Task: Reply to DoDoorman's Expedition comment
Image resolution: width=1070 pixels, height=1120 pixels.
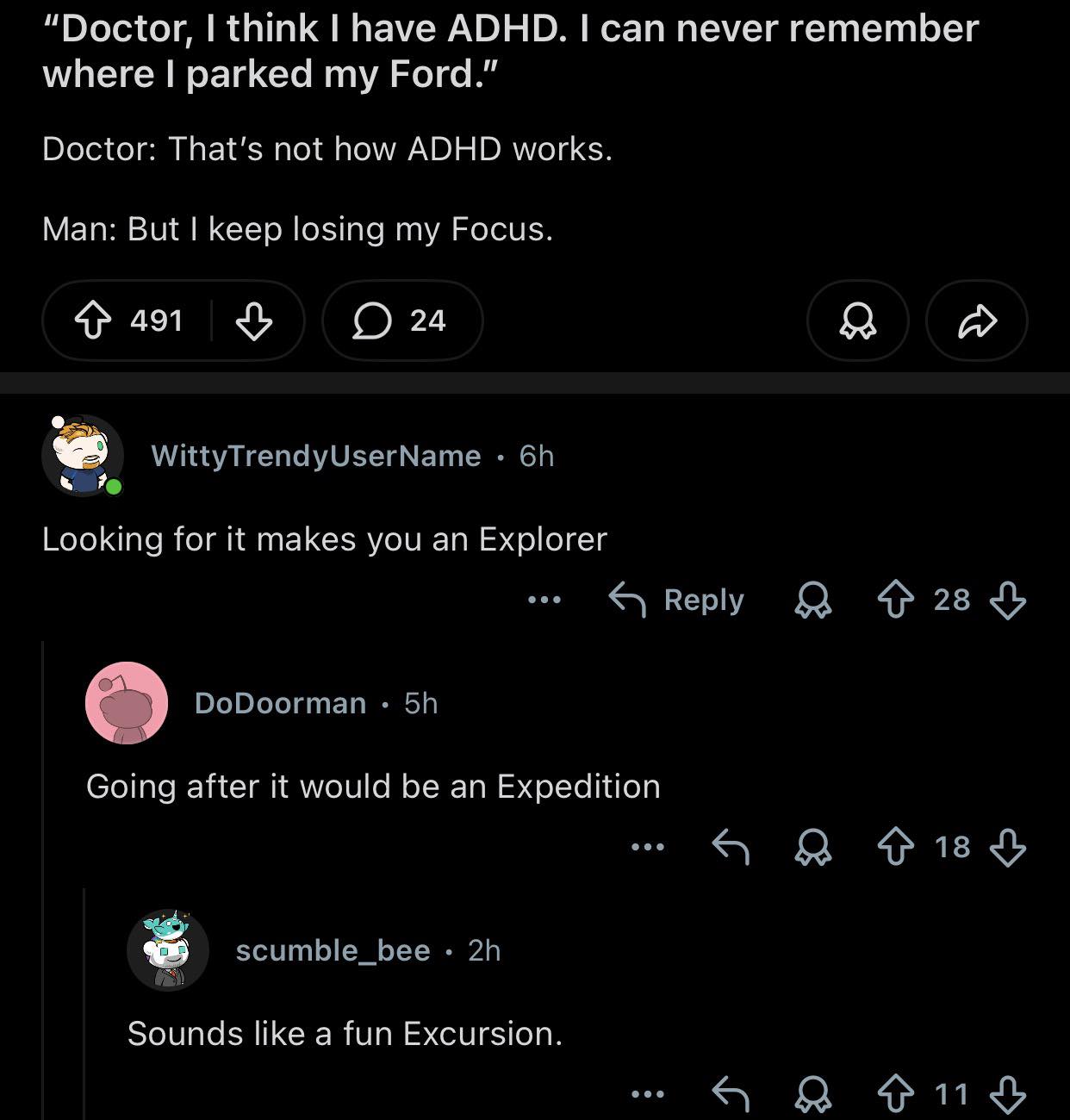Action: point(731,847)
